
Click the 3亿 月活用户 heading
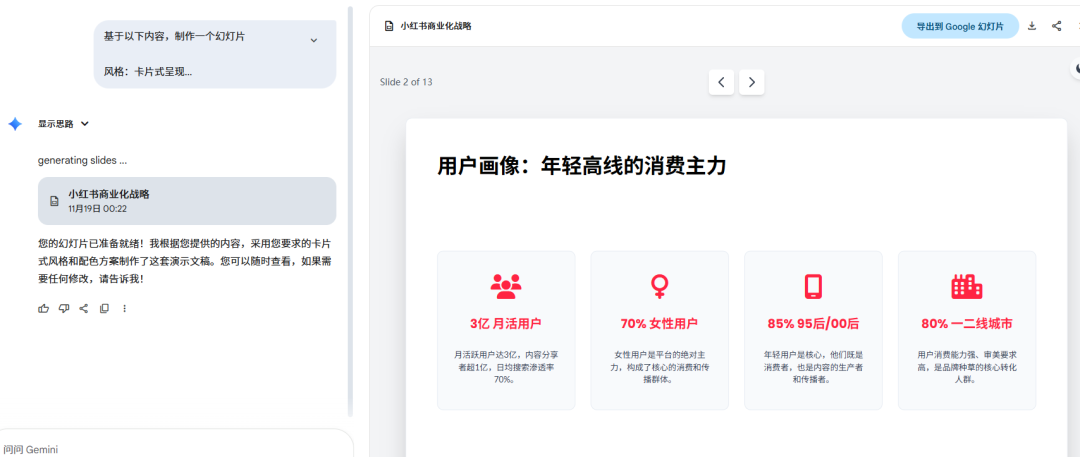(506, 323)
